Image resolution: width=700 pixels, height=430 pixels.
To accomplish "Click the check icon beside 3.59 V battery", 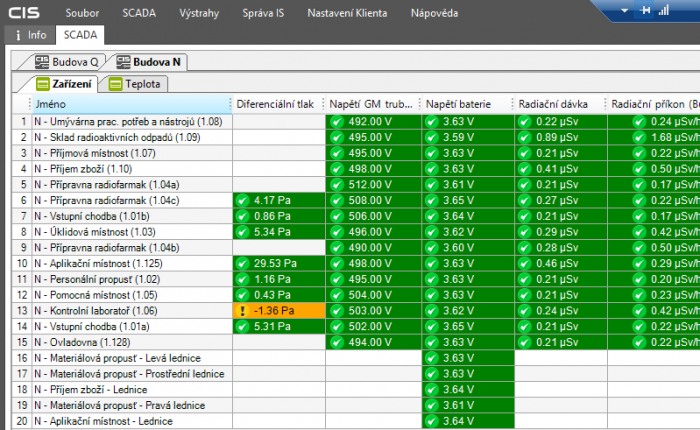I will [x=432, y=137].
